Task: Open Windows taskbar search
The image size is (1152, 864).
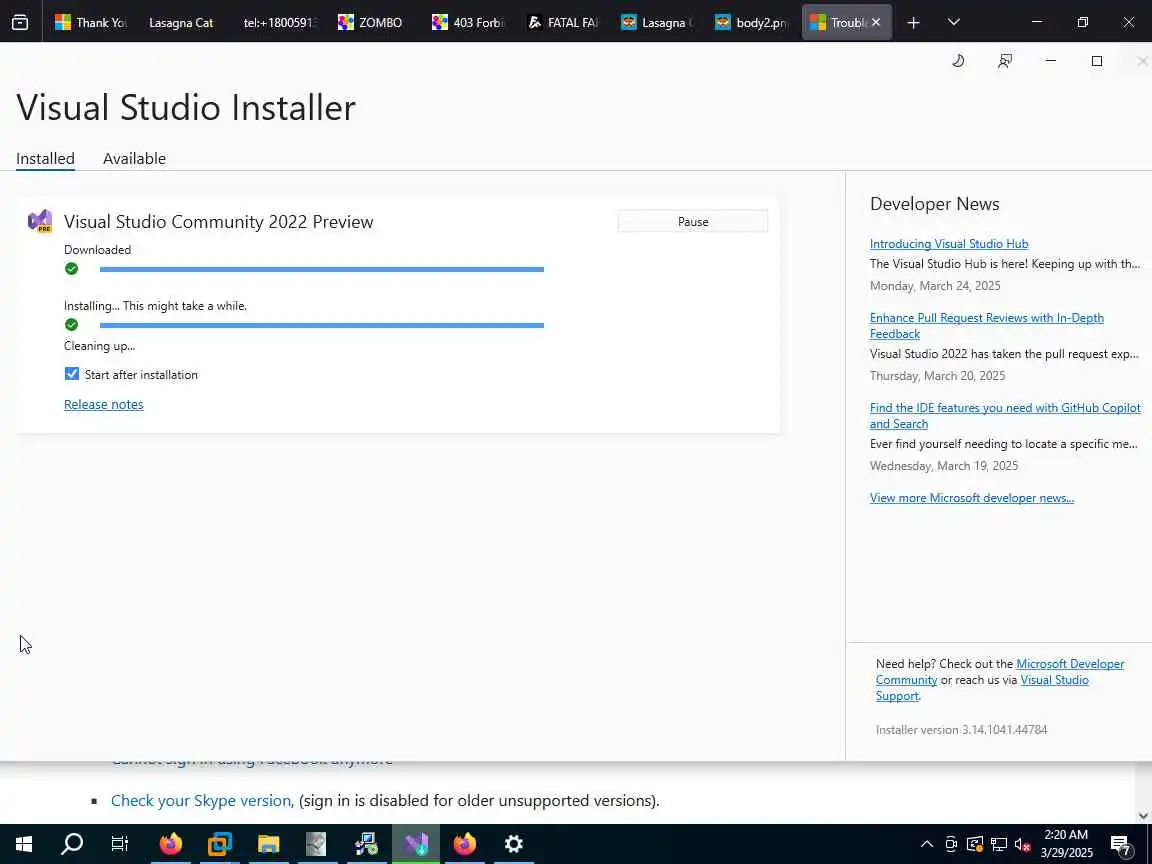Action: (72, 844)
